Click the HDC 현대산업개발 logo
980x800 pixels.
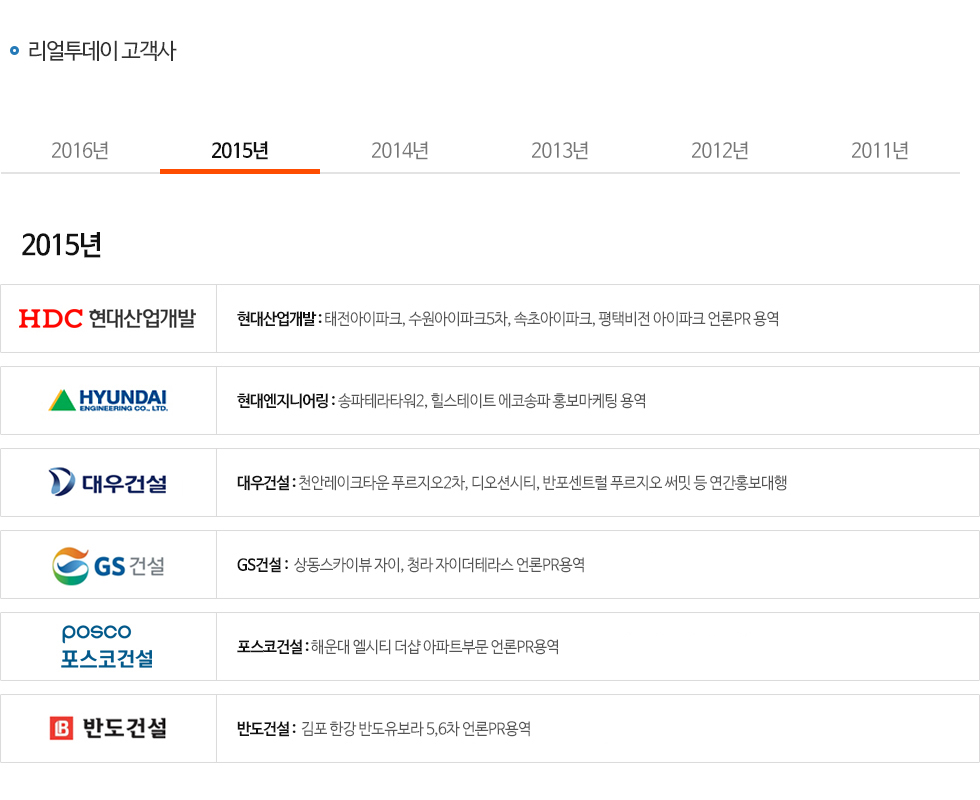pyautogui.click(x=108, y=318)
